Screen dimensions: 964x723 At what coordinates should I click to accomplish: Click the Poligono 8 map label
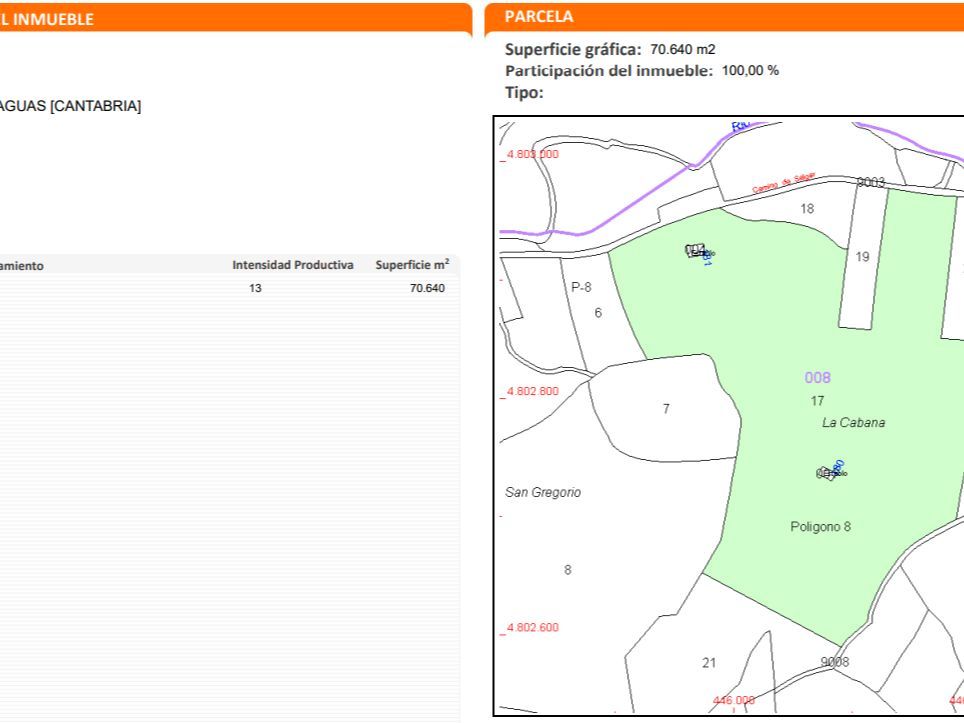pos(820,526)
